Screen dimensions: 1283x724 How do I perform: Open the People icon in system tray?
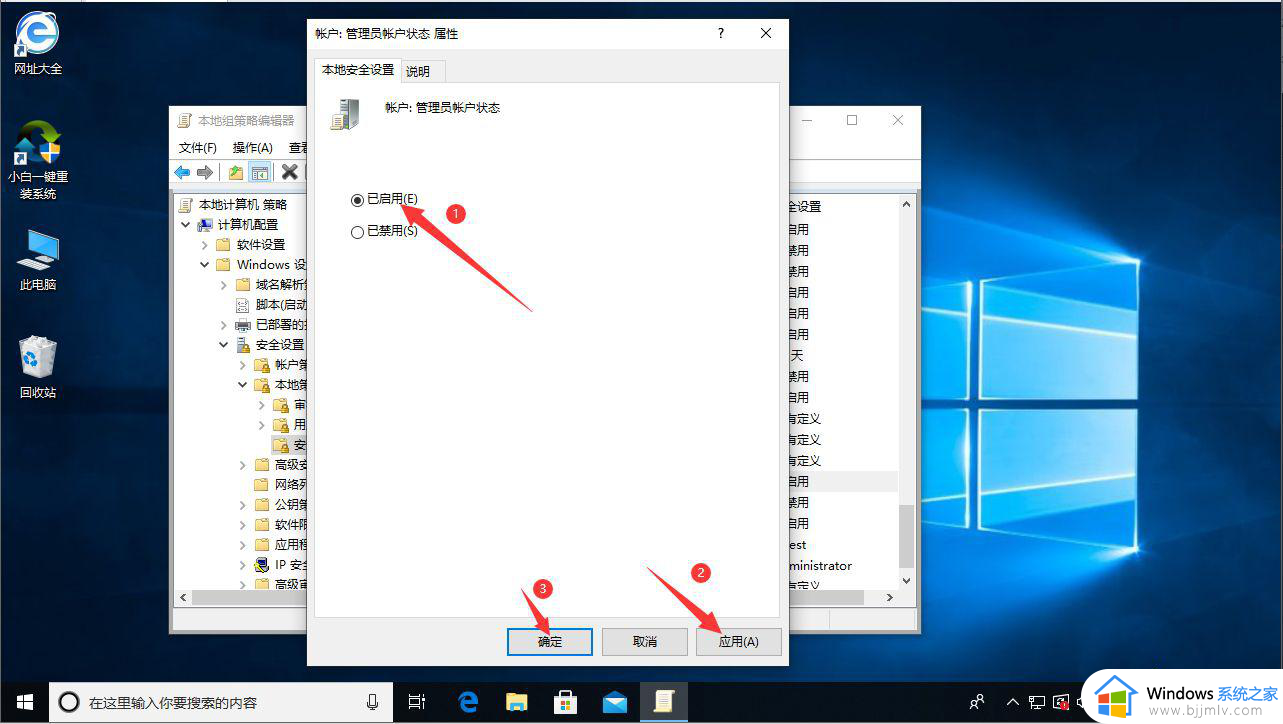[978, 702]
